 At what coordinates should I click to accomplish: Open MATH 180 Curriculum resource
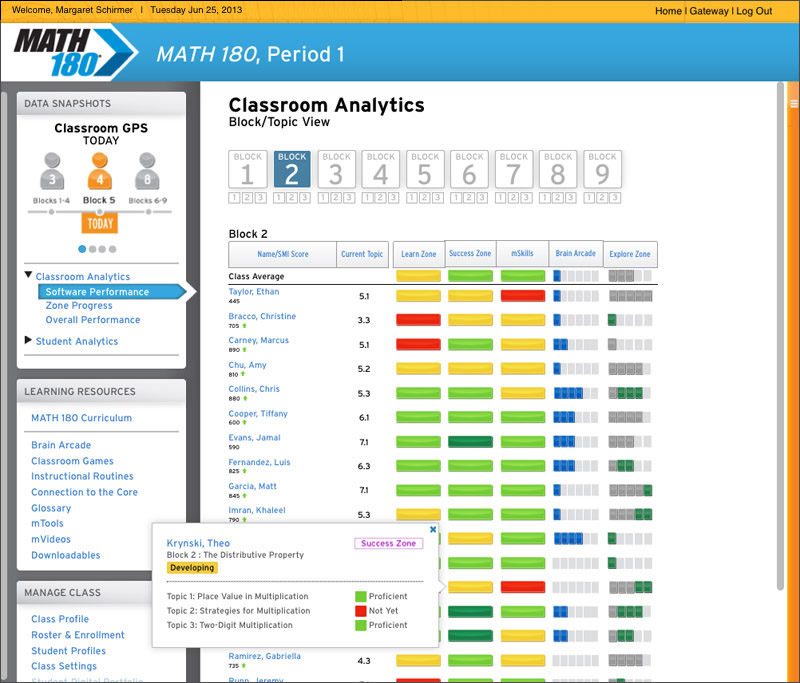(x=82, y=418)
